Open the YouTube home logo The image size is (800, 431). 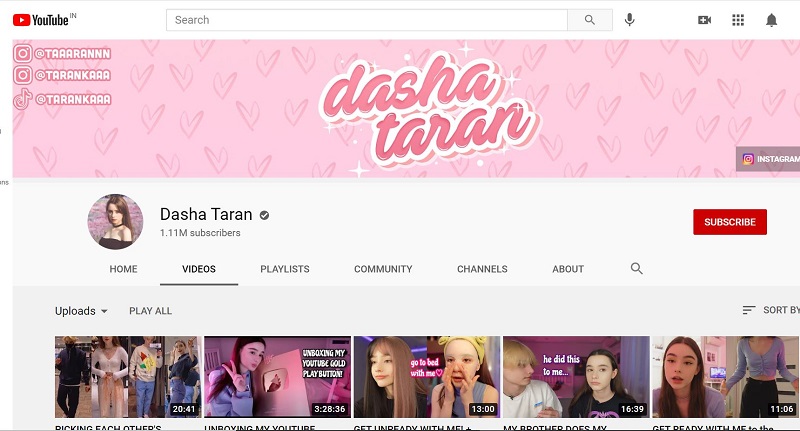[x=41, y=20]
